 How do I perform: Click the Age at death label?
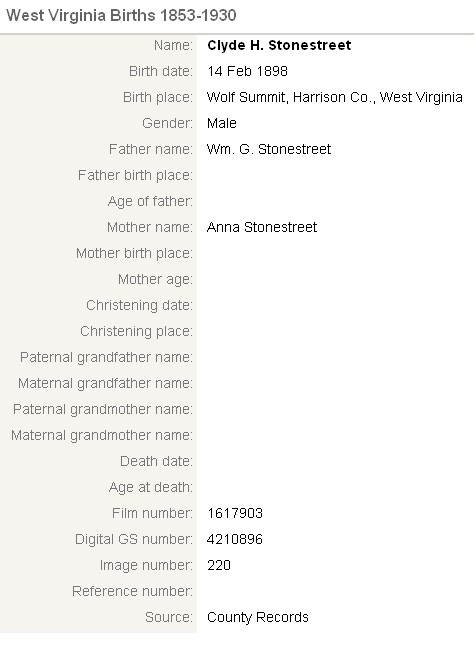click(x=151, y=487)
